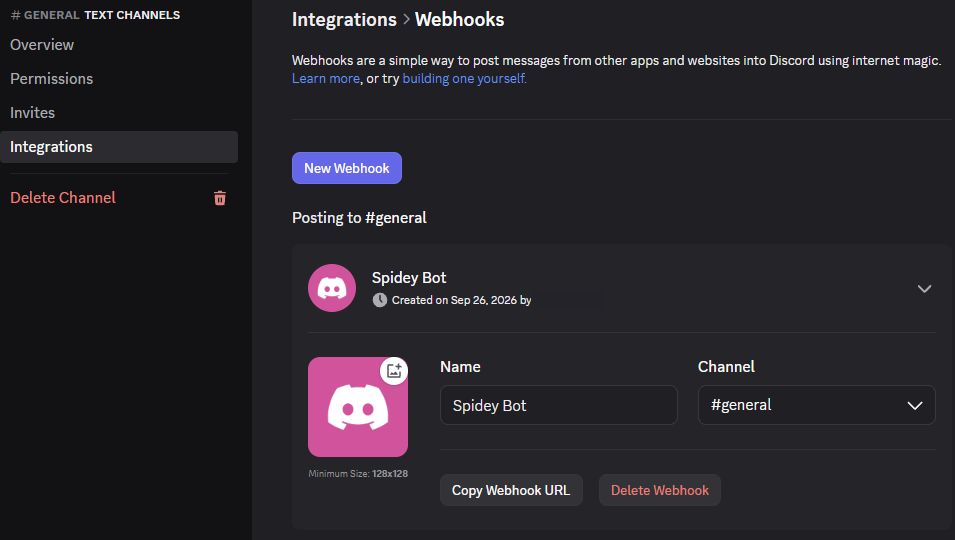
Task: Click the Copy Webhook URL button
Action: [x=511, y=490]
